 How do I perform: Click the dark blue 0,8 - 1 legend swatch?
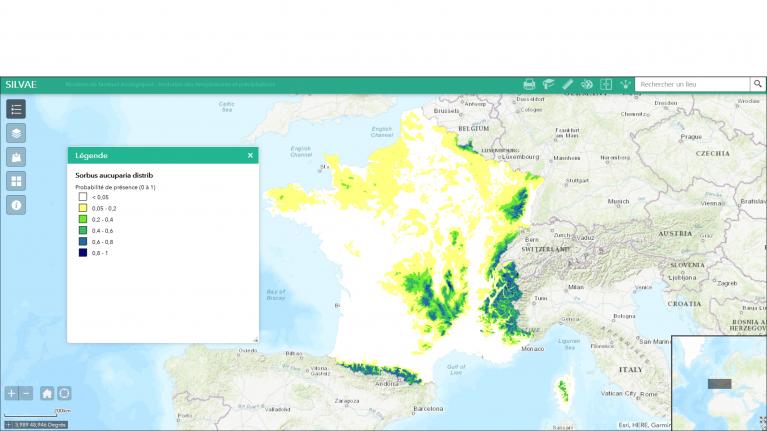(x=83, y=252)
